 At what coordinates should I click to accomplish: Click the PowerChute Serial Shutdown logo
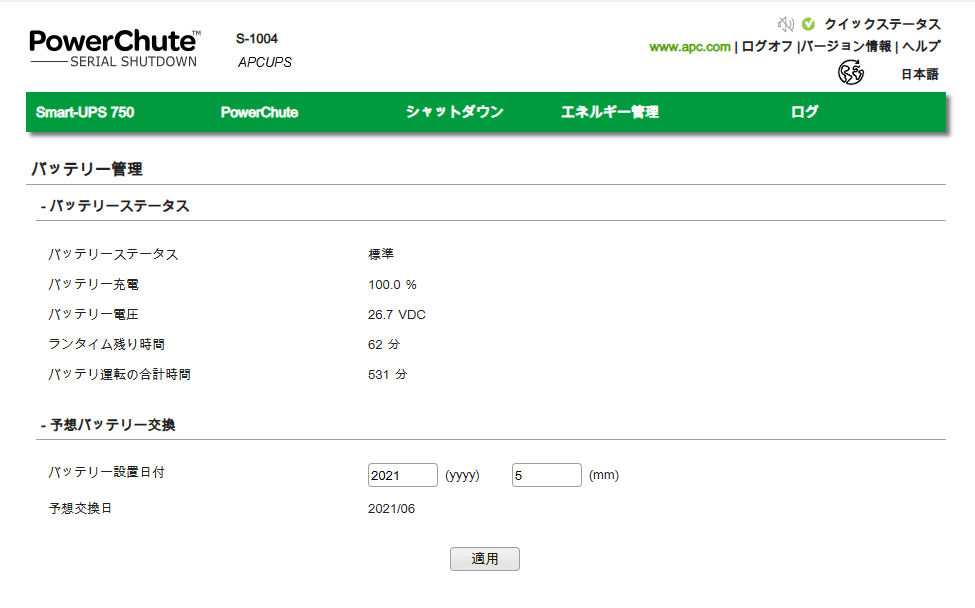[114, 48]
